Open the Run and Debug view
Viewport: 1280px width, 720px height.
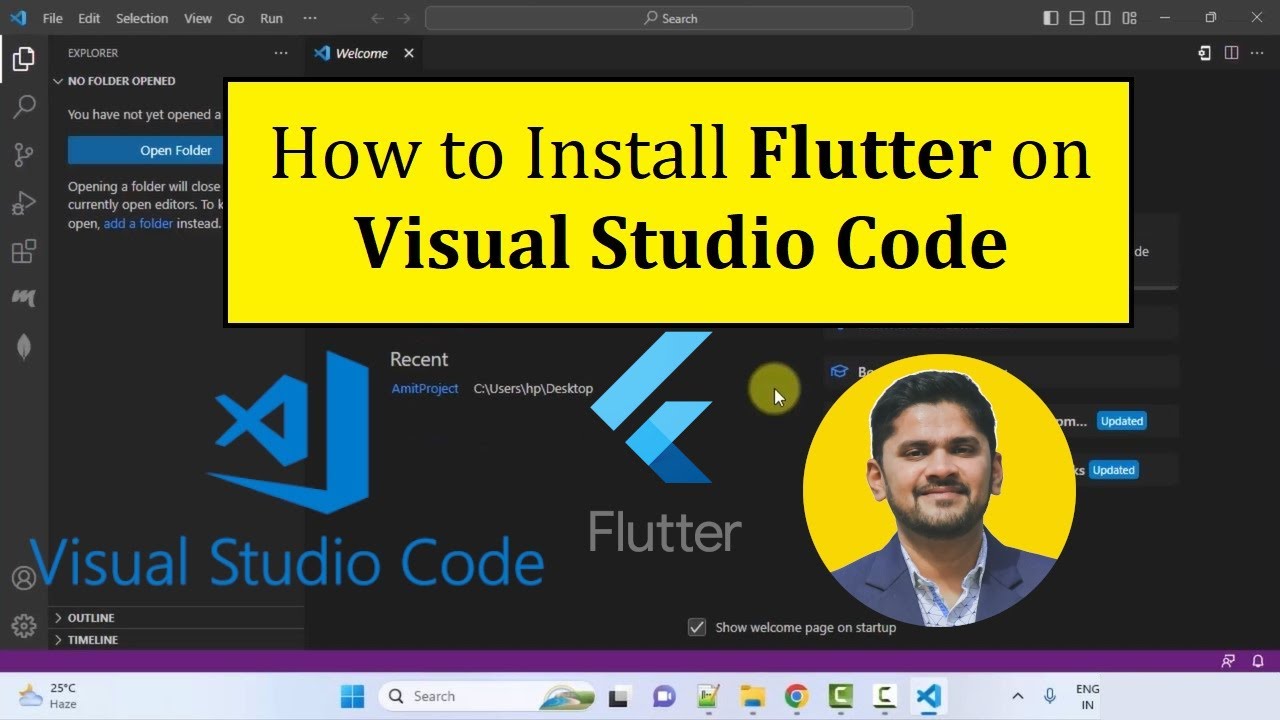tap(24, 203)
